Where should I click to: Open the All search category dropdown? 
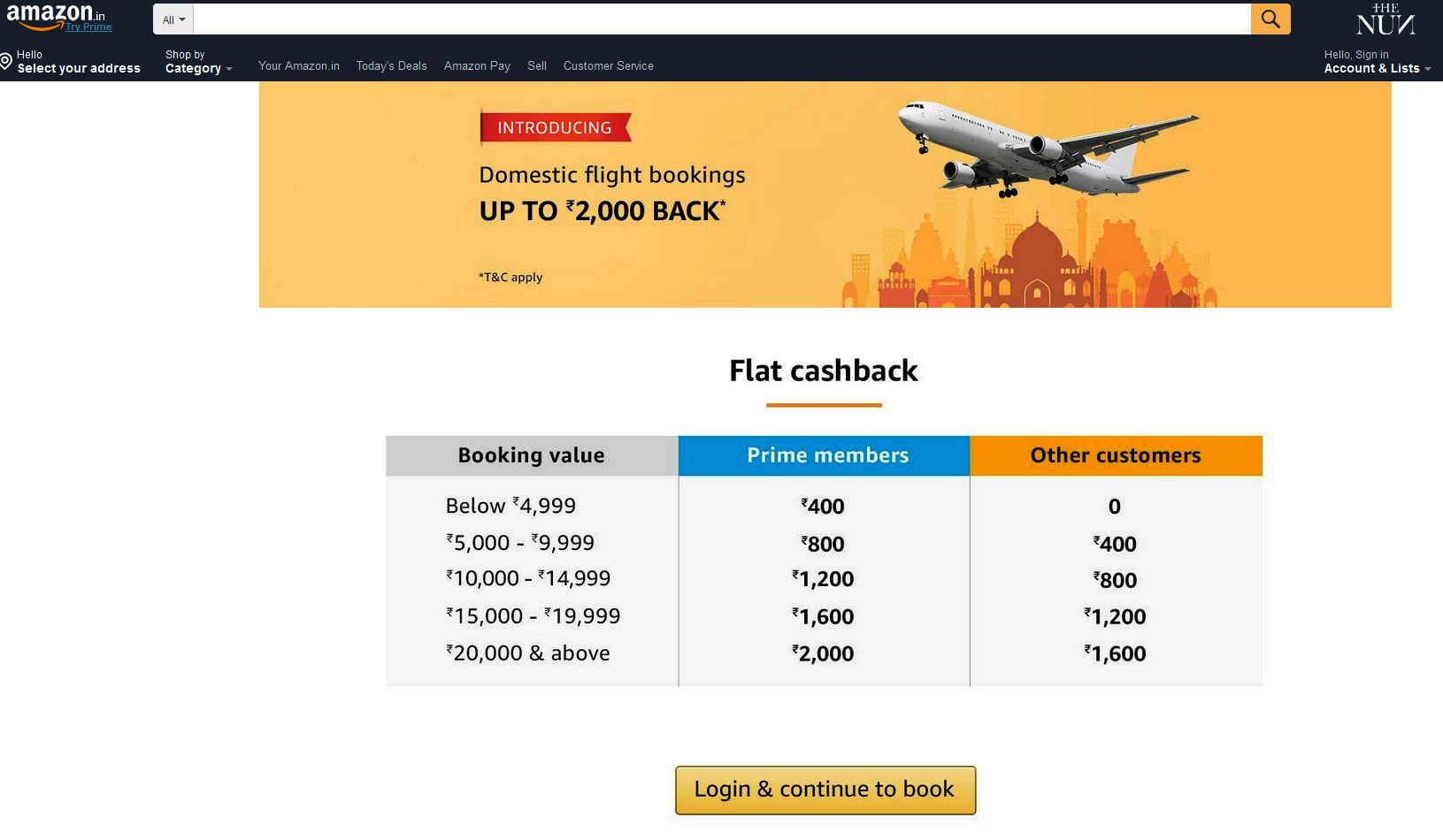[173, 19]
